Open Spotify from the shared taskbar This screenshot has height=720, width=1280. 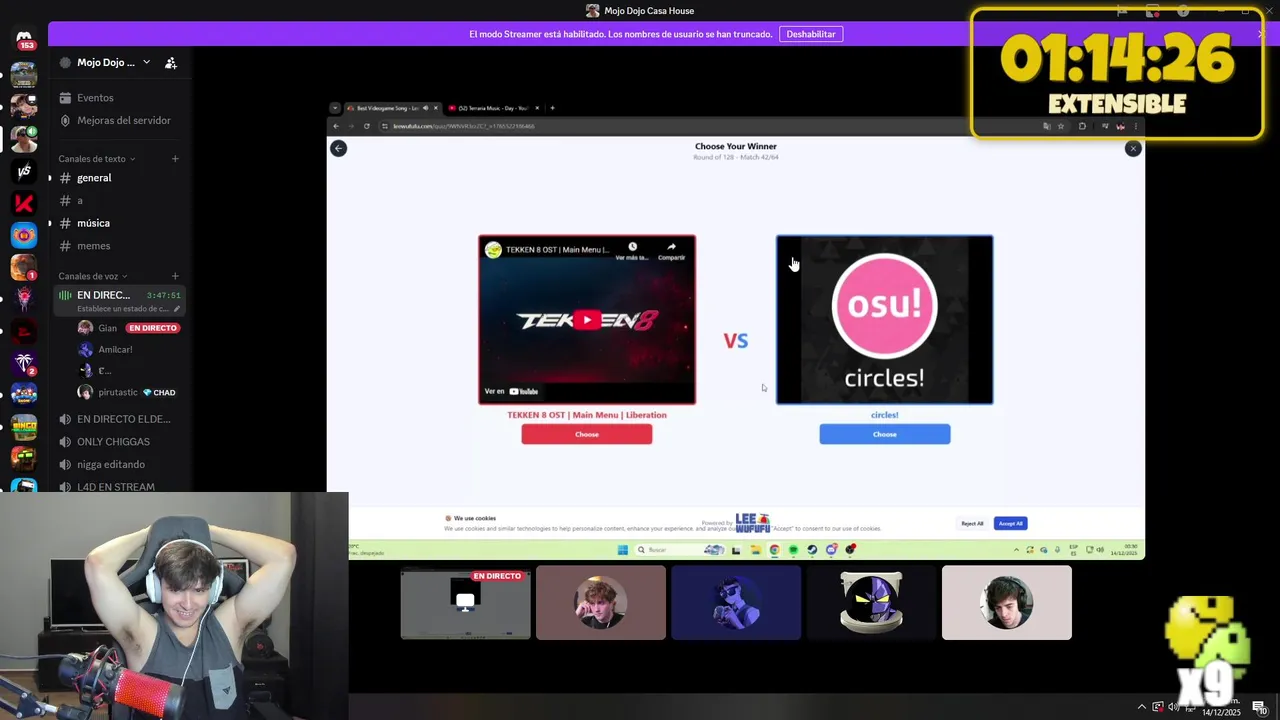(793, 550)
